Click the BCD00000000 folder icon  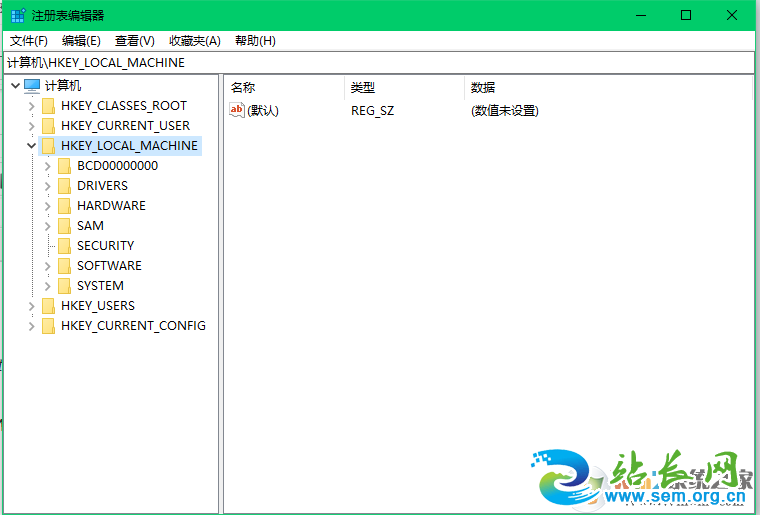64,166
